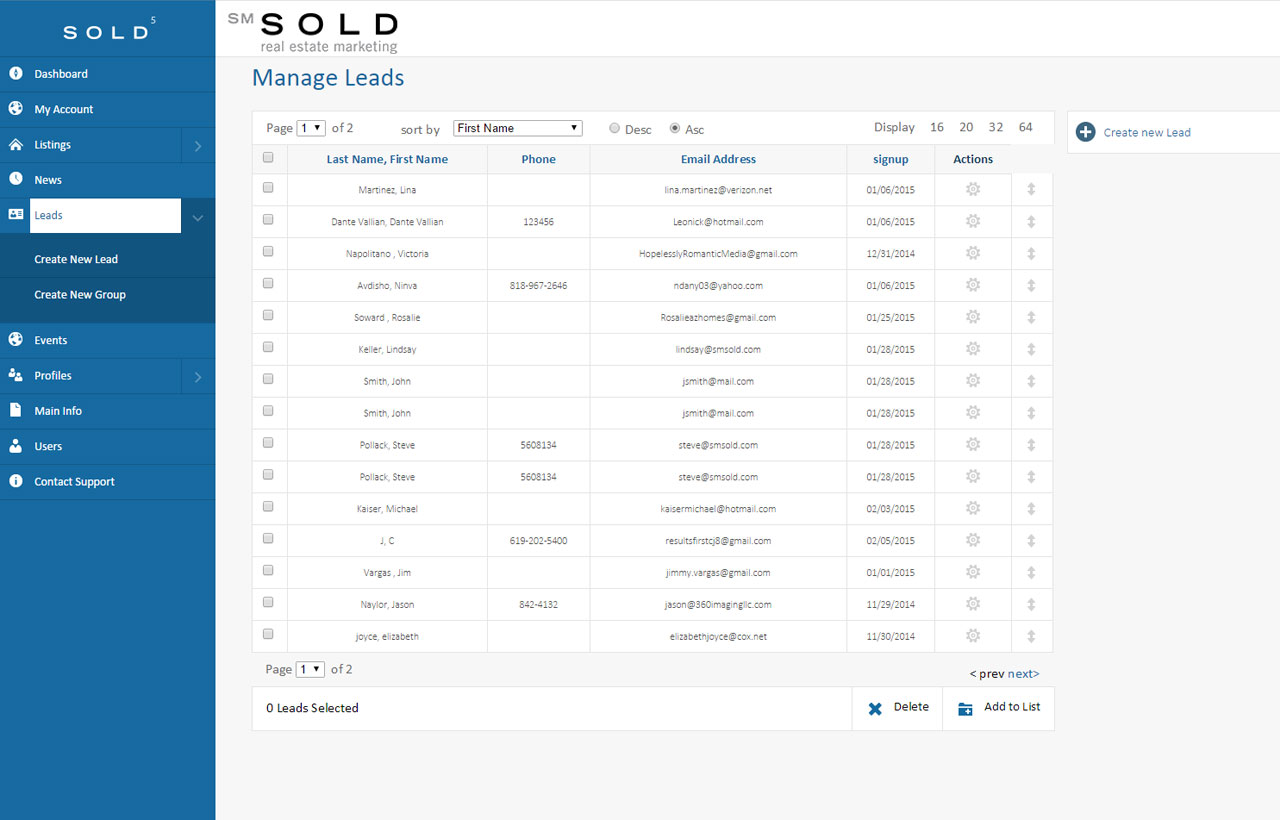
Task: Expand the Listings submenu arrow
Action: (x=198, y=145)
